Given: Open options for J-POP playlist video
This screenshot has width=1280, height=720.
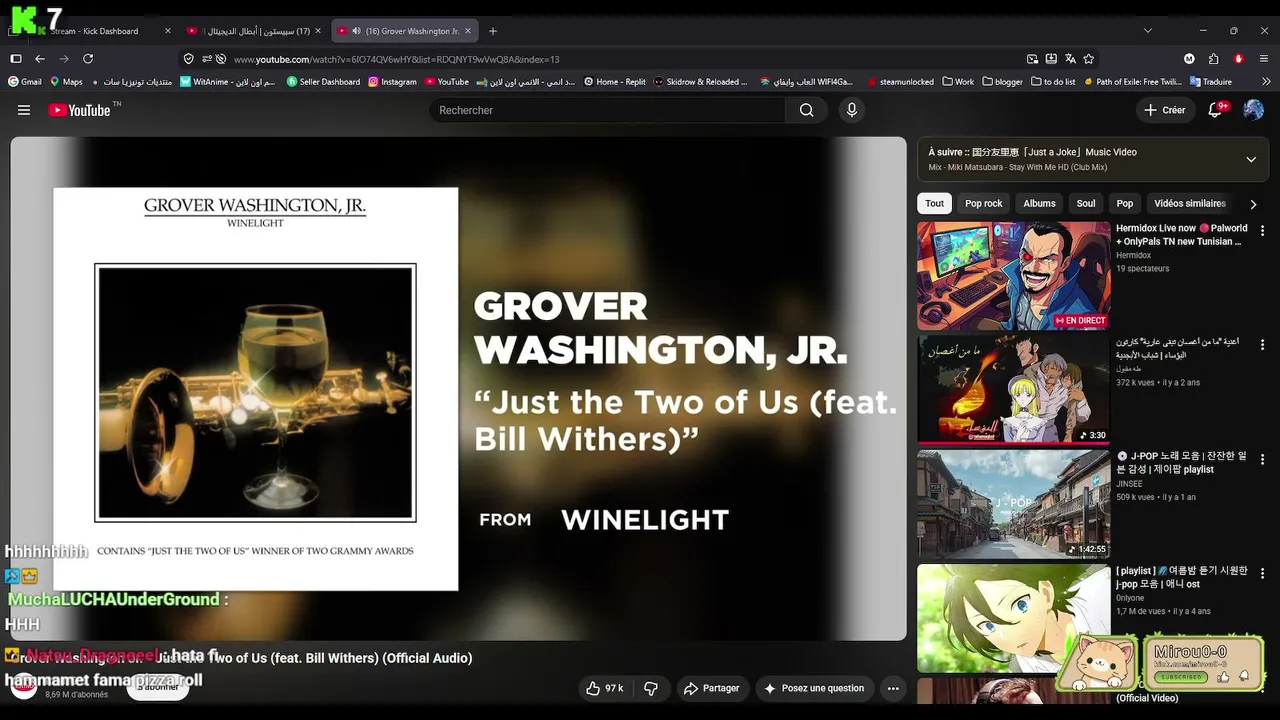Looking at the screenshot, I should (x=1262, y=459).
